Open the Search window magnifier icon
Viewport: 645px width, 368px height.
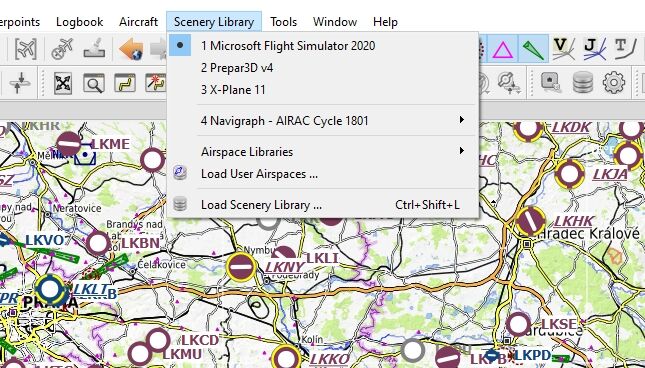(x=94, y=83)
